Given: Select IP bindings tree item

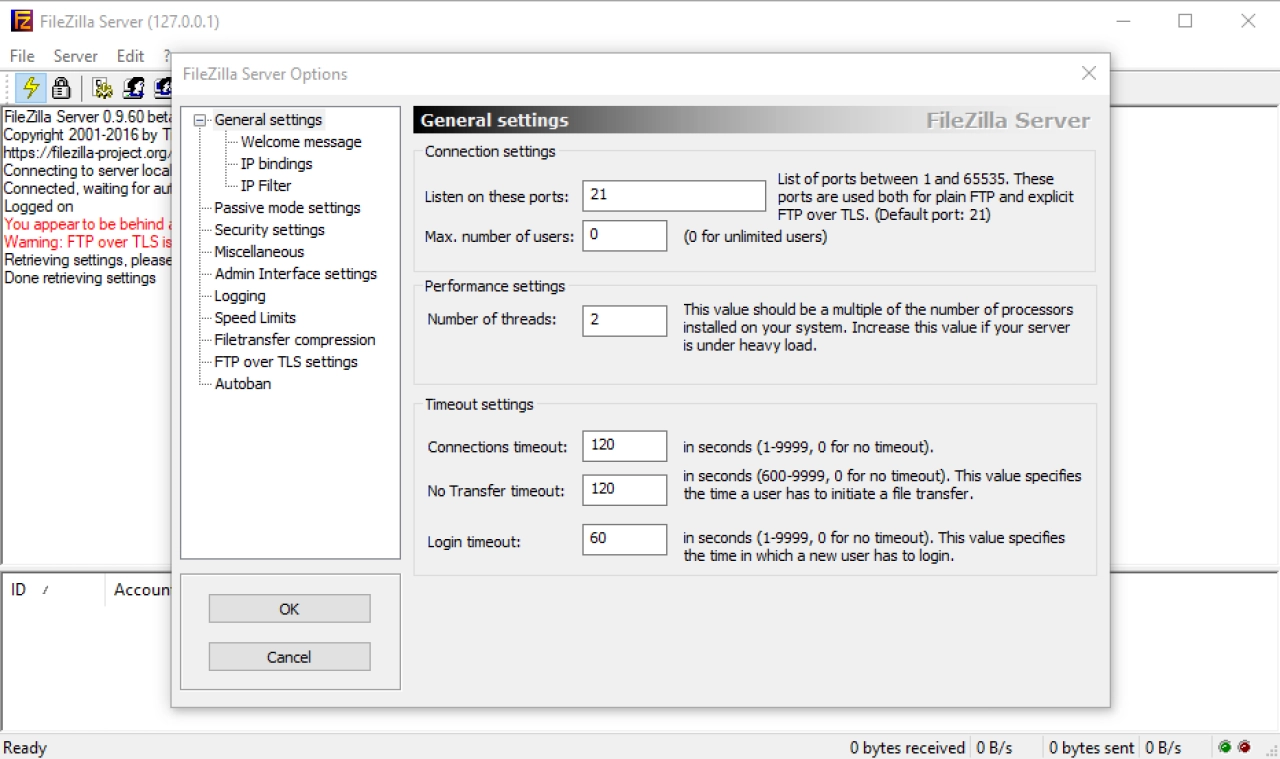Looking at the screenshot, I should pyautogui.click(x=276, y=164).
